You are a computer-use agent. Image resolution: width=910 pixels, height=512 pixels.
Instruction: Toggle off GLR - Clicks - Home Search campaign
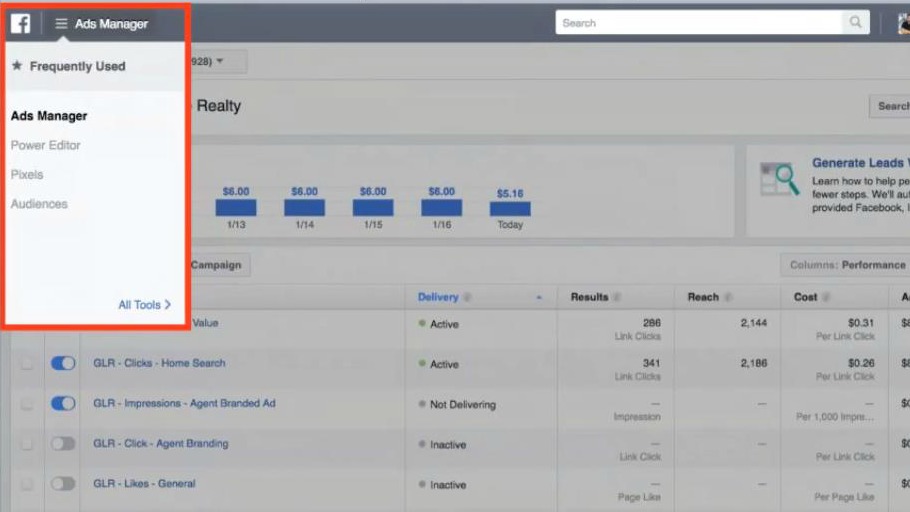tap(63, 363)
